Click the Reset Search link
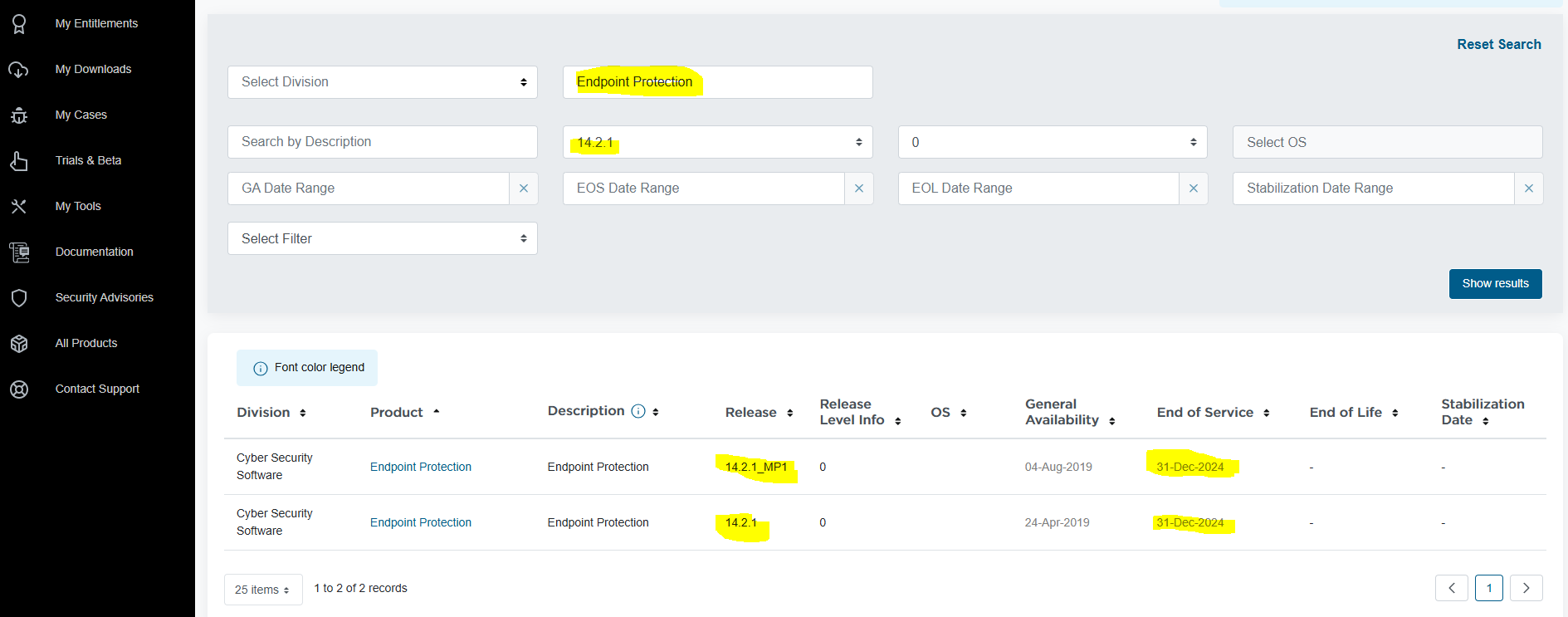Viewport: 1568px width, 617px height. (1499, 44)
